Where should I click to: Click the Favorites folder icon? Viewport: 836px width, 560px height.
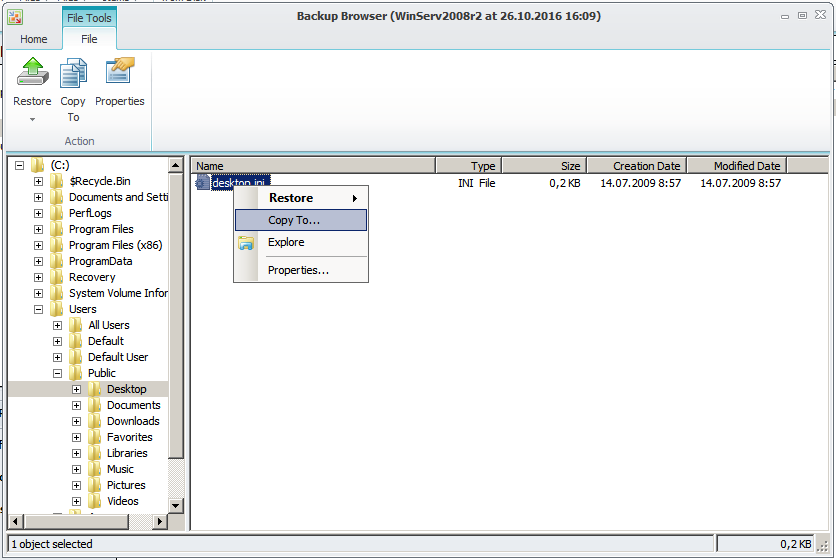[x=94, y=437]
